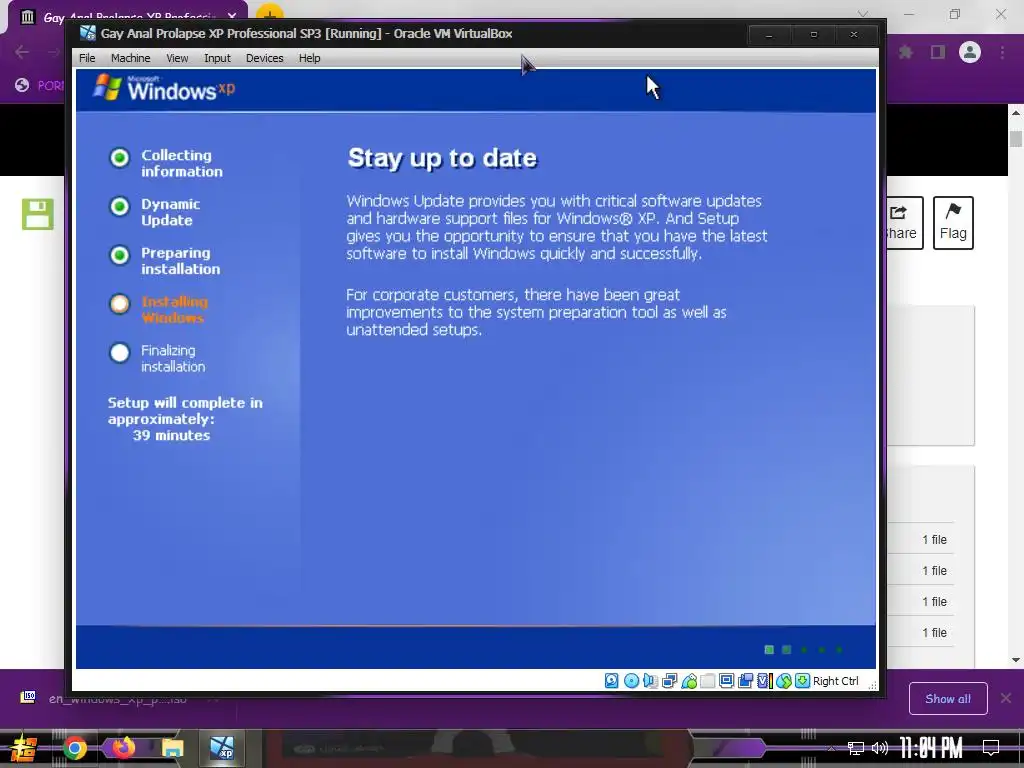Click the Share button on the browser page
This screenshot has height=768, width=1024.
point(904,223)
